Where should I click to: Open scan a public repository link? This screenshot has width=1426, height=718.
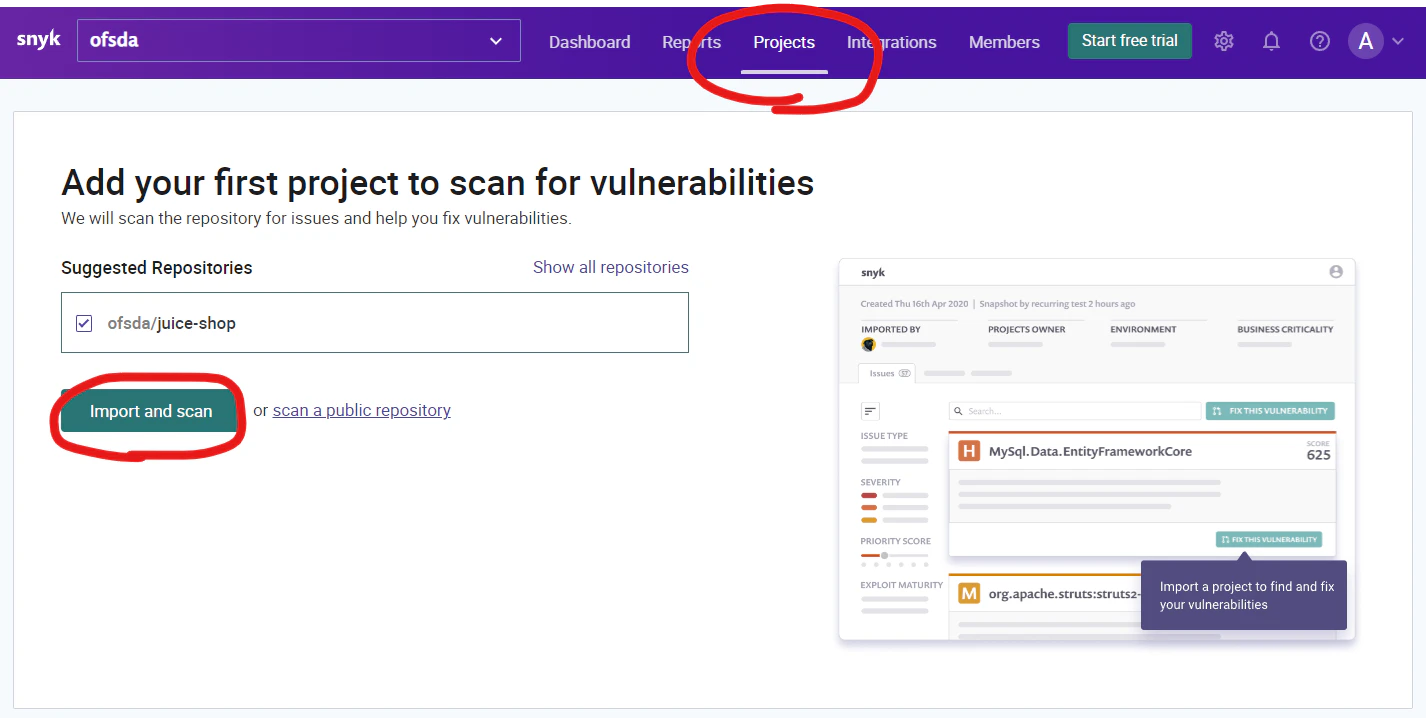[x=362, y=410]
